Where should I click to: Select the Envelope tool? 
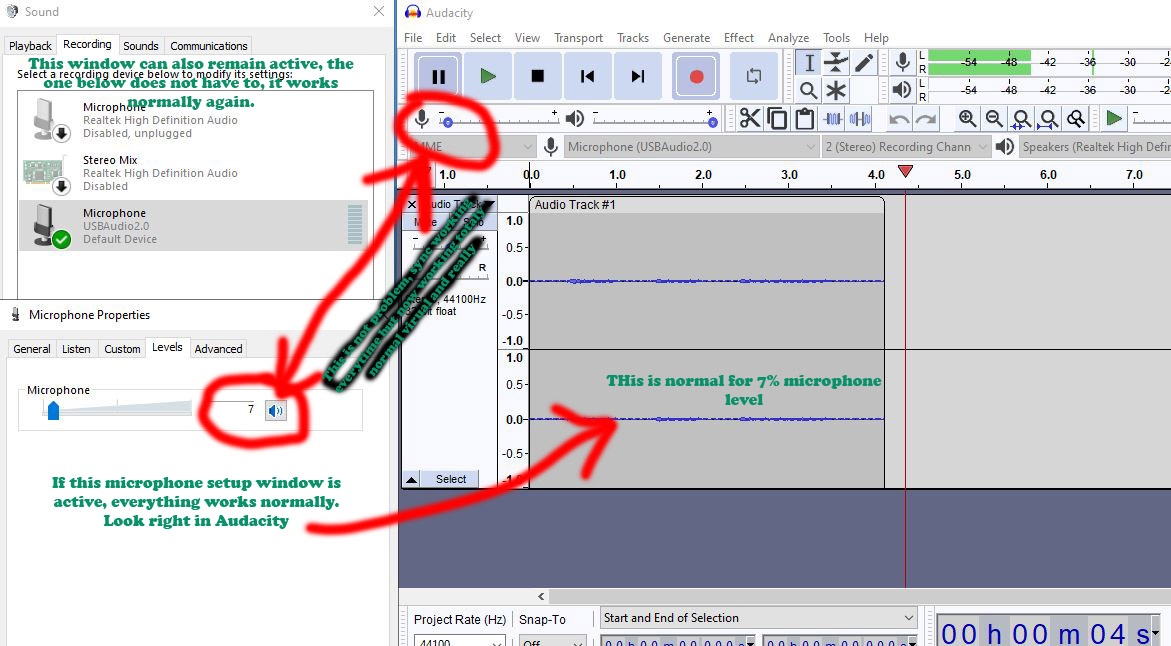pyautogui.click(x=836, y=63)
